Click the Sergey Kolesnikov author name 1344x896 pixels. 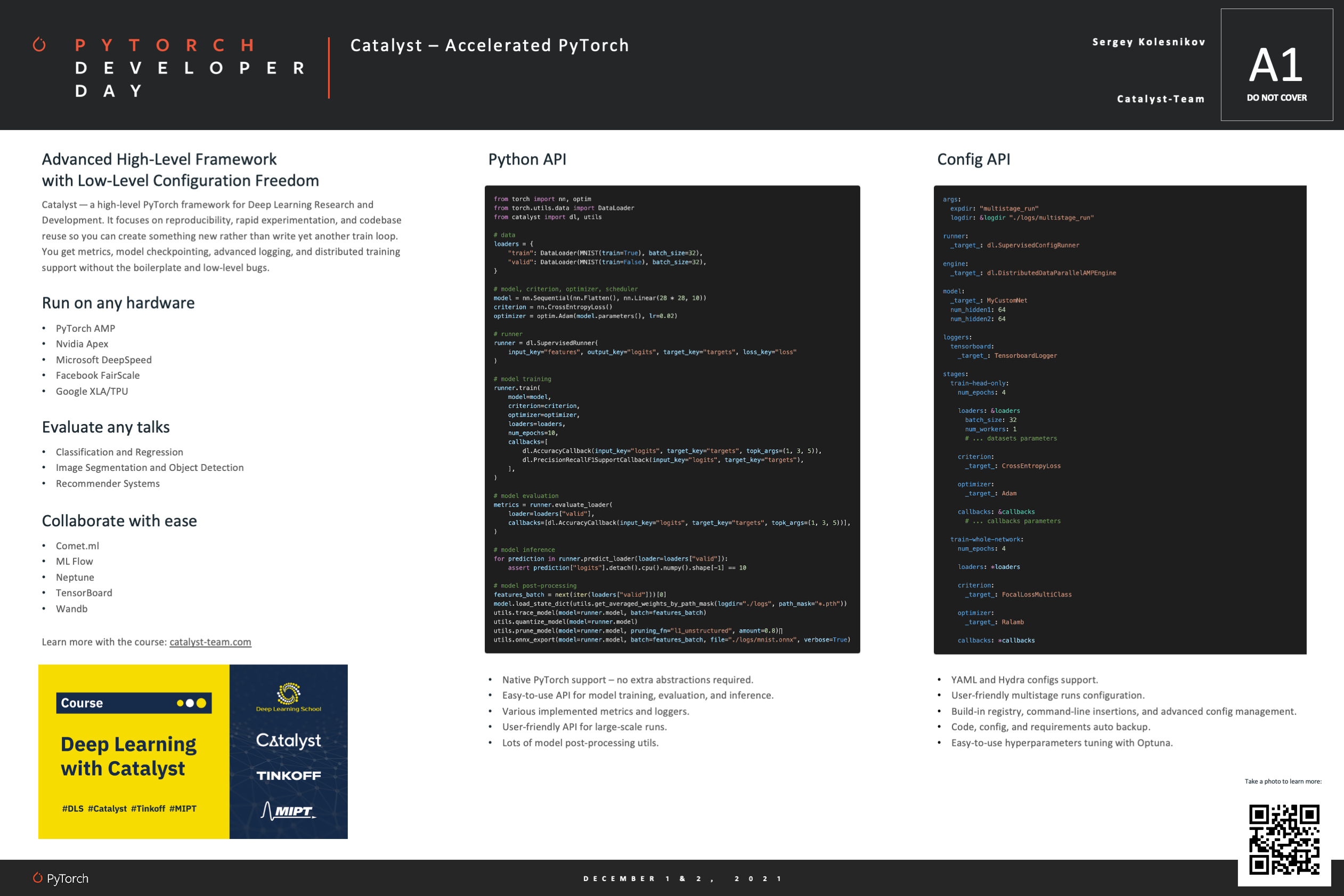pyautogui.click(x=1148, y=42)
